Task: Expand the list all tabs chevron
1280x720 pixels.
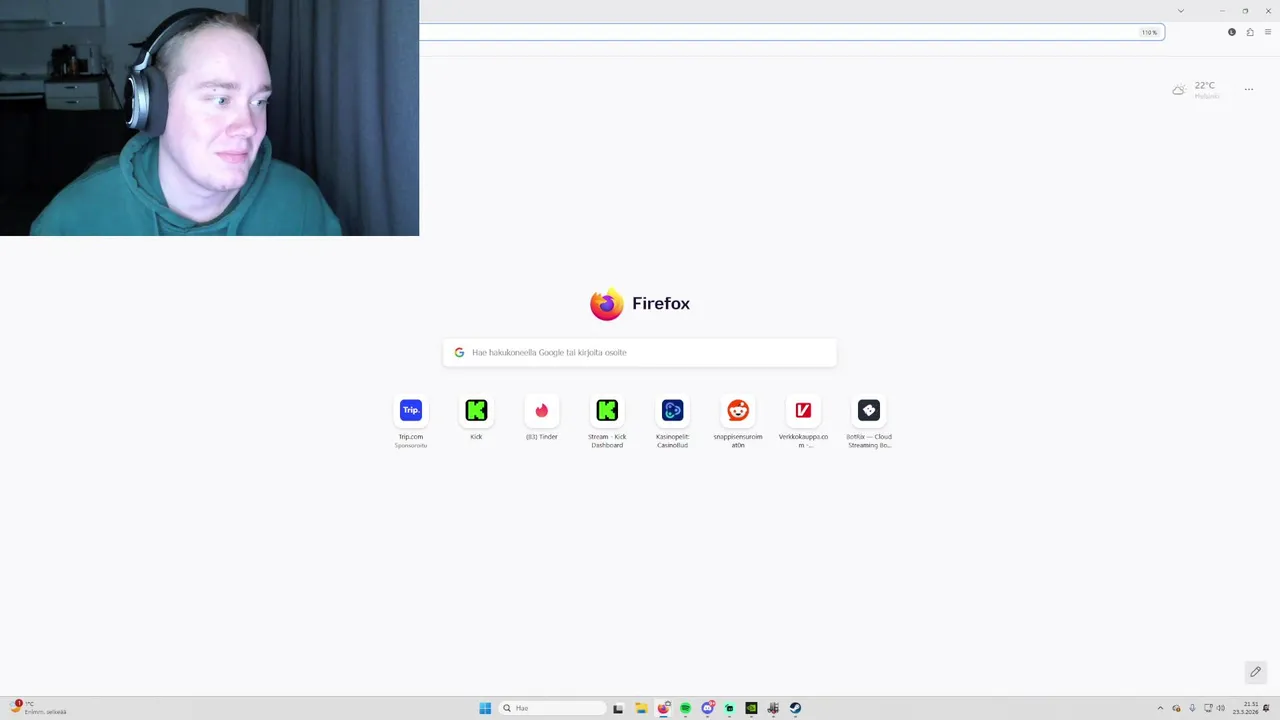Action: (x=1181, y=10)
